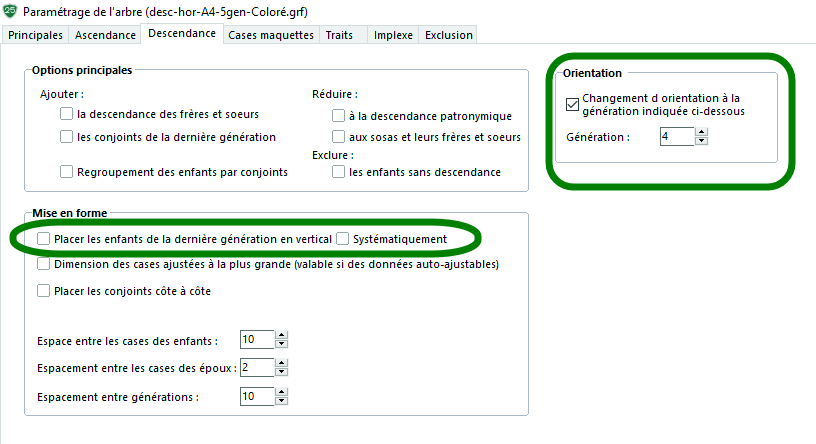Focus the Espacement entre les cases des époux field
The height and width of the screenshot is (444, 816).
pos(257,367)
